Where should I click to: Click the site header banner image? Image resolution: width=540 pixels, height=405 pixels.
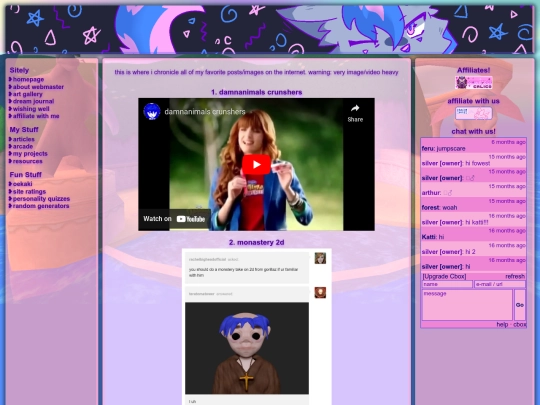[x=269, y=29]
